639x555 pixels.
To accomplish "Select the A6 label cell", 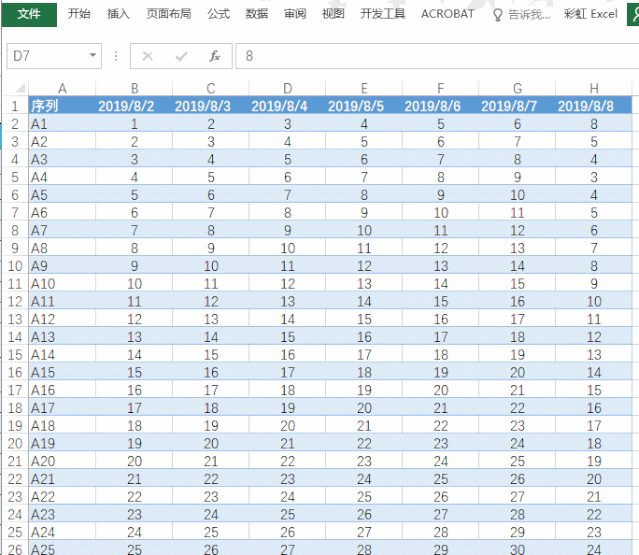I will pos(62,213).
